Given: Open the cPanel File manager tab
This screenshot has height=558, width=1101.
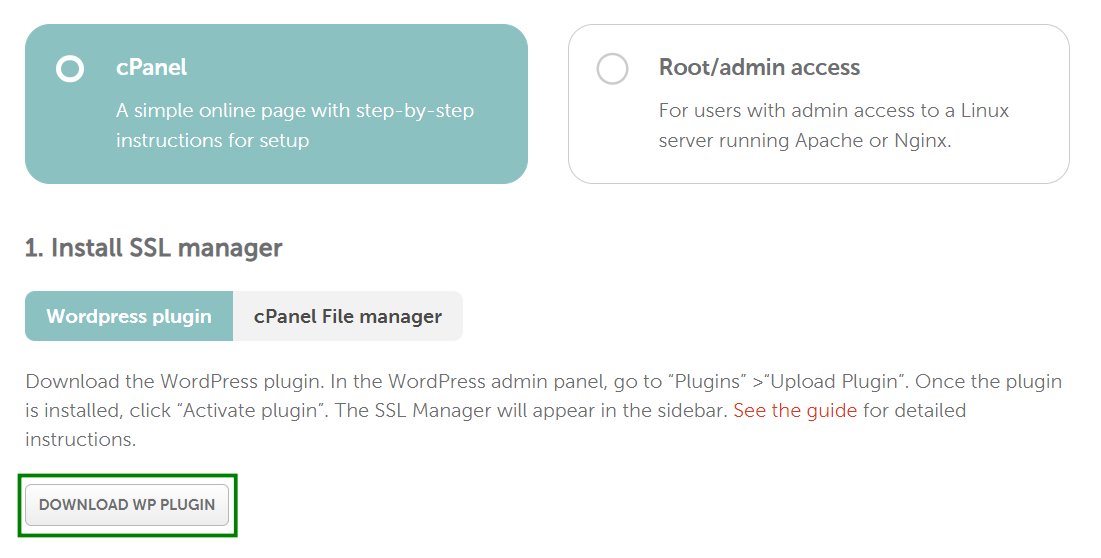Looking at the screenshot, I should [x=347, y=316].
